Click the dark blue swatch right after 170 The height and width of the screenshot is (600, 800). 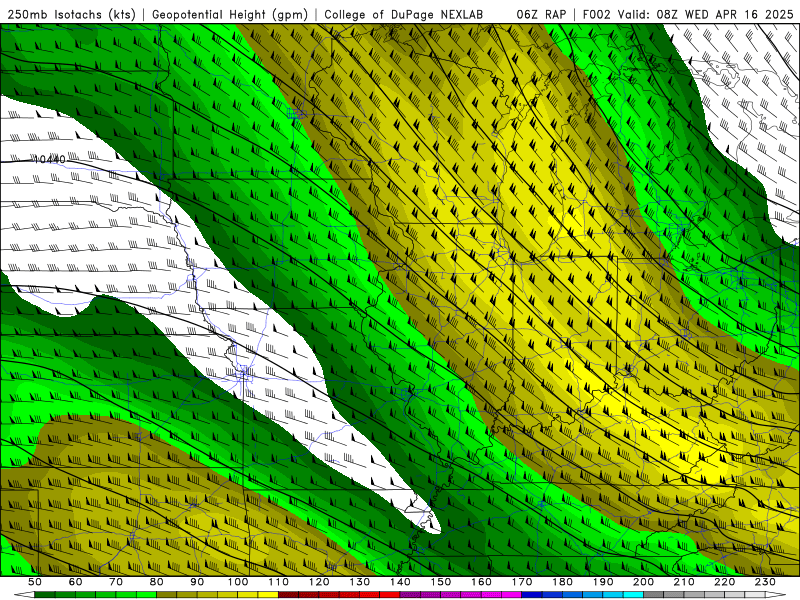click(532, 595)
